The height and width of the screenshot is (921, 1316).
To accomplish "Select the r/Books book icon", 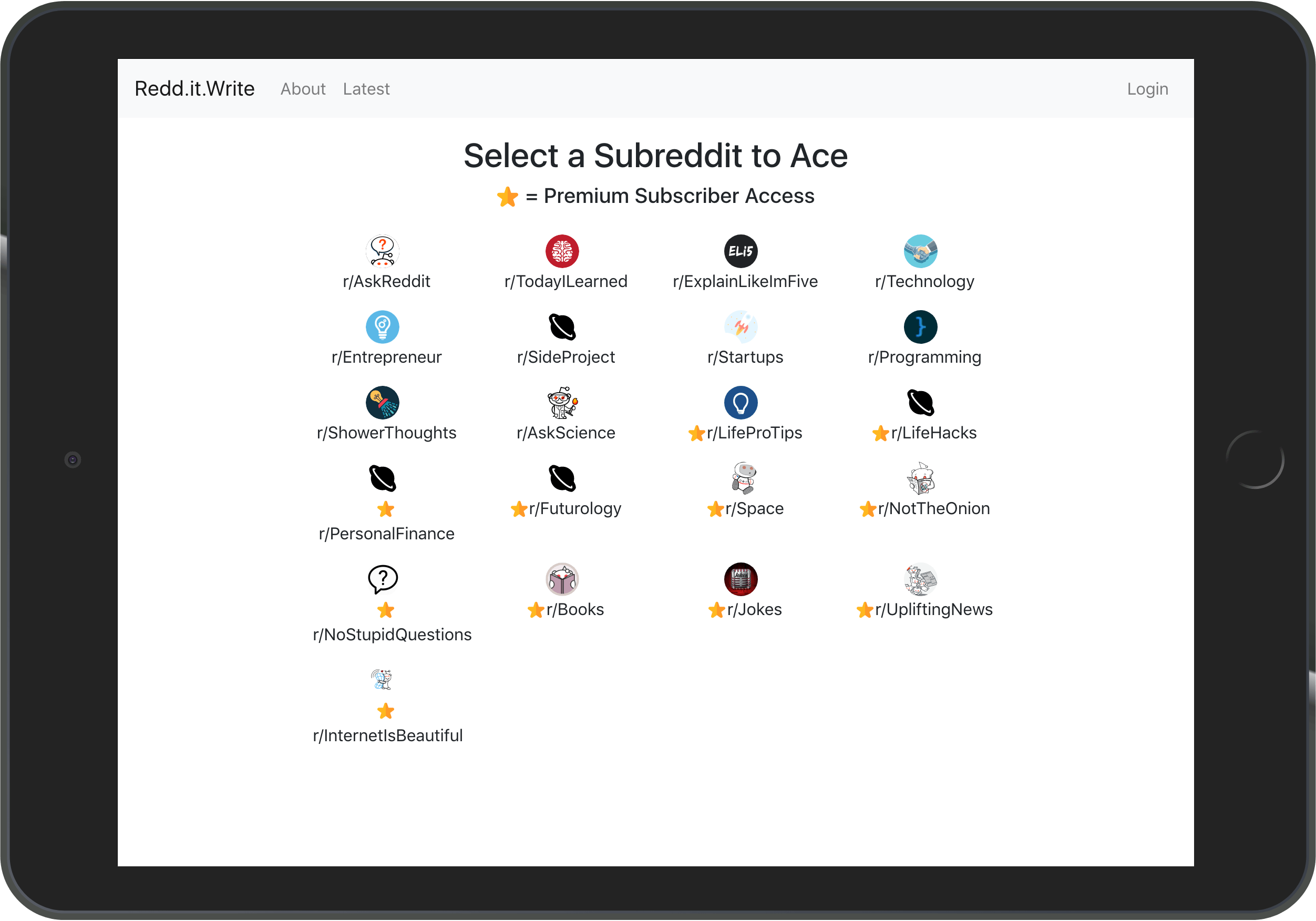I will (562, 579).
